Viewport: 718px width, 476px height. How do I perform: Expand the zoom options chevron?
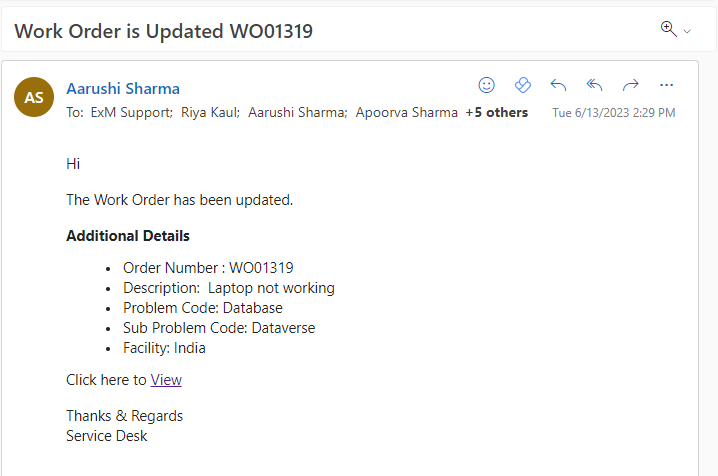tap(687, 32)
